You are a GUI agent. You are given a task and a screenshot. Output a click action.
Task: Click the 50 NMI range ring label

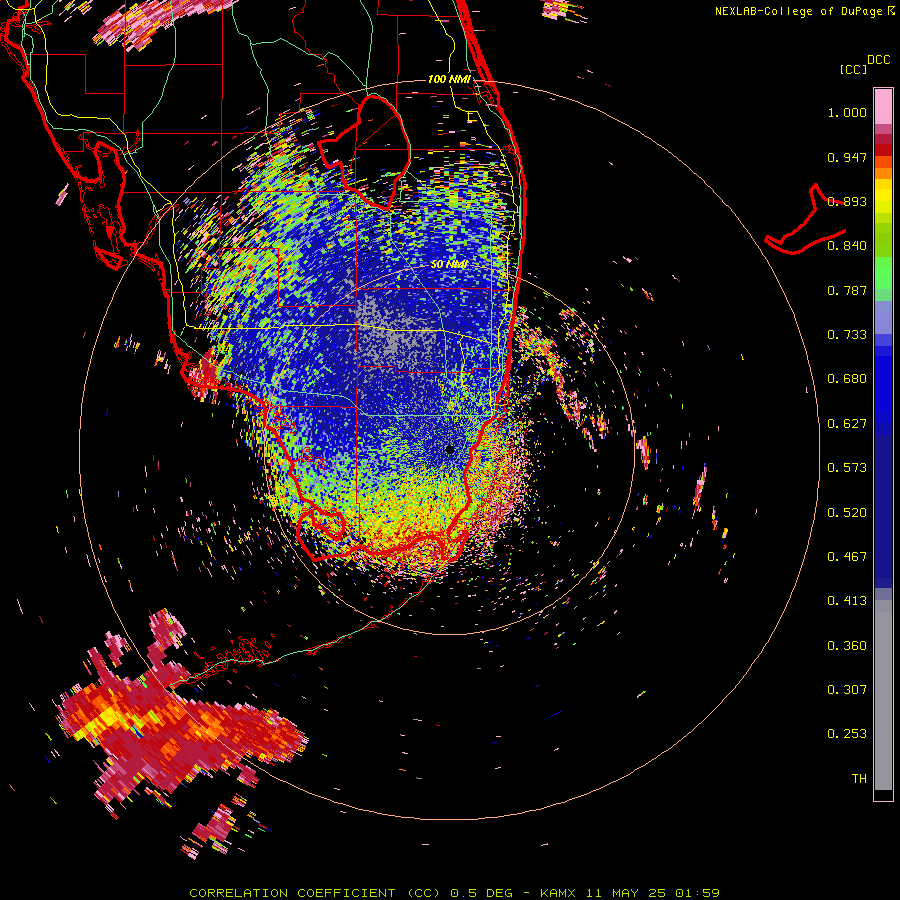(x=449, y=264)
